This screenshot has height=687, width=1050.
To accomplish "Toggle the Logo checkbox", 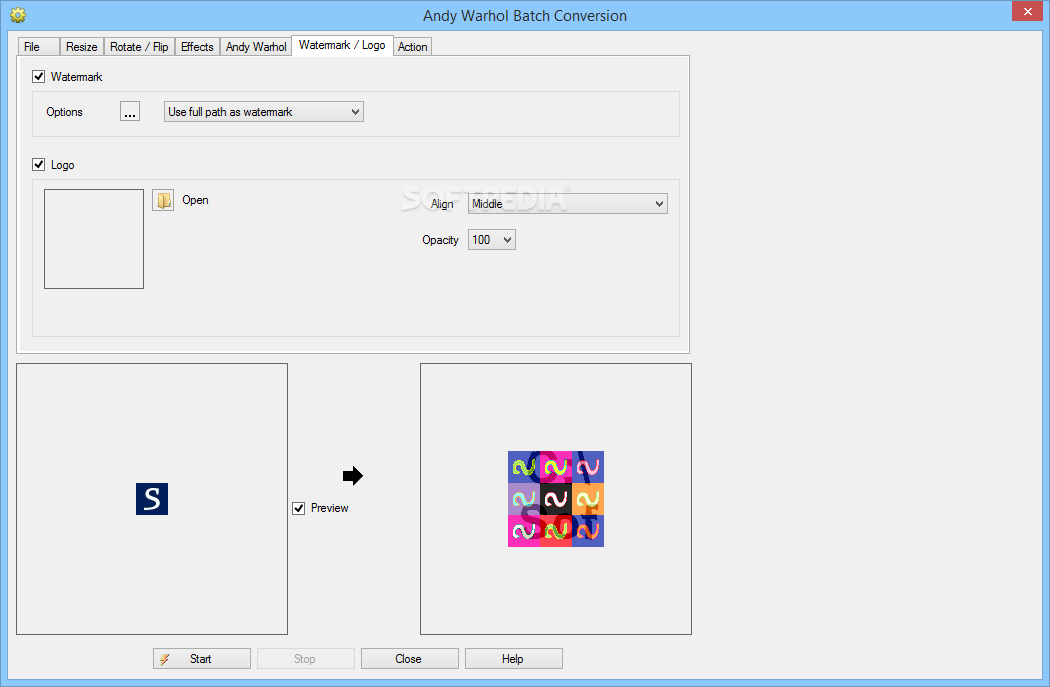I will pos(39,165).
